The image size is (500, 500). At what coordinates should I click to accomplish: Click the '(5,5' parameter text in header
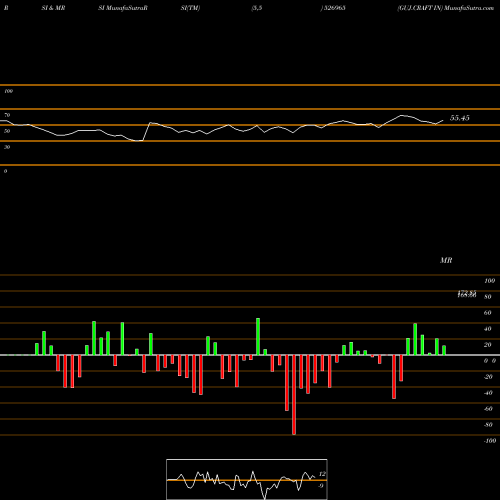pyautogui.click(x=257, y=8)
